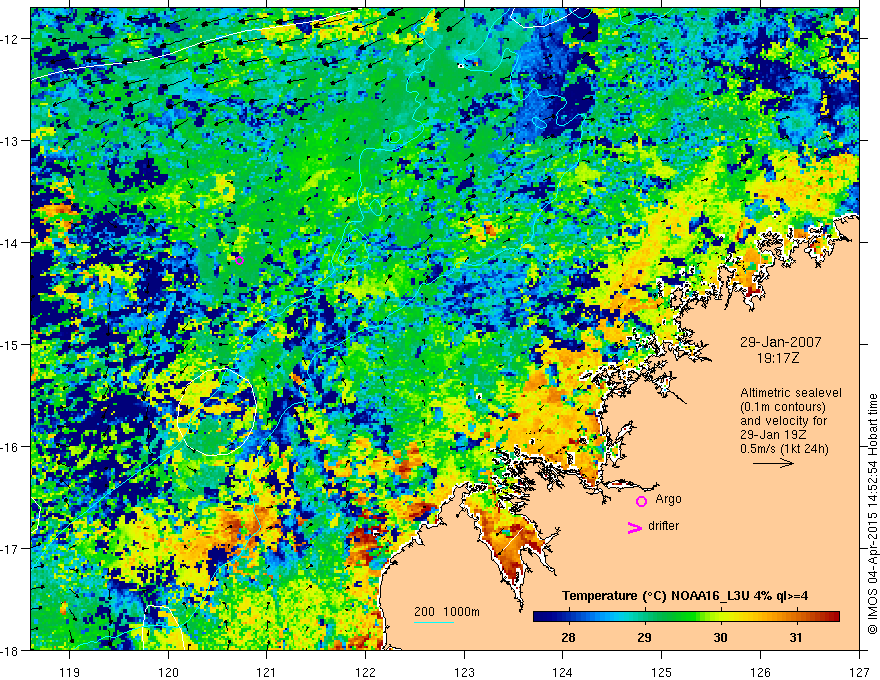The width and height of the screenshot is (880, 680).
Task: Click the longitude axis label 122
Action: (365, 672)
